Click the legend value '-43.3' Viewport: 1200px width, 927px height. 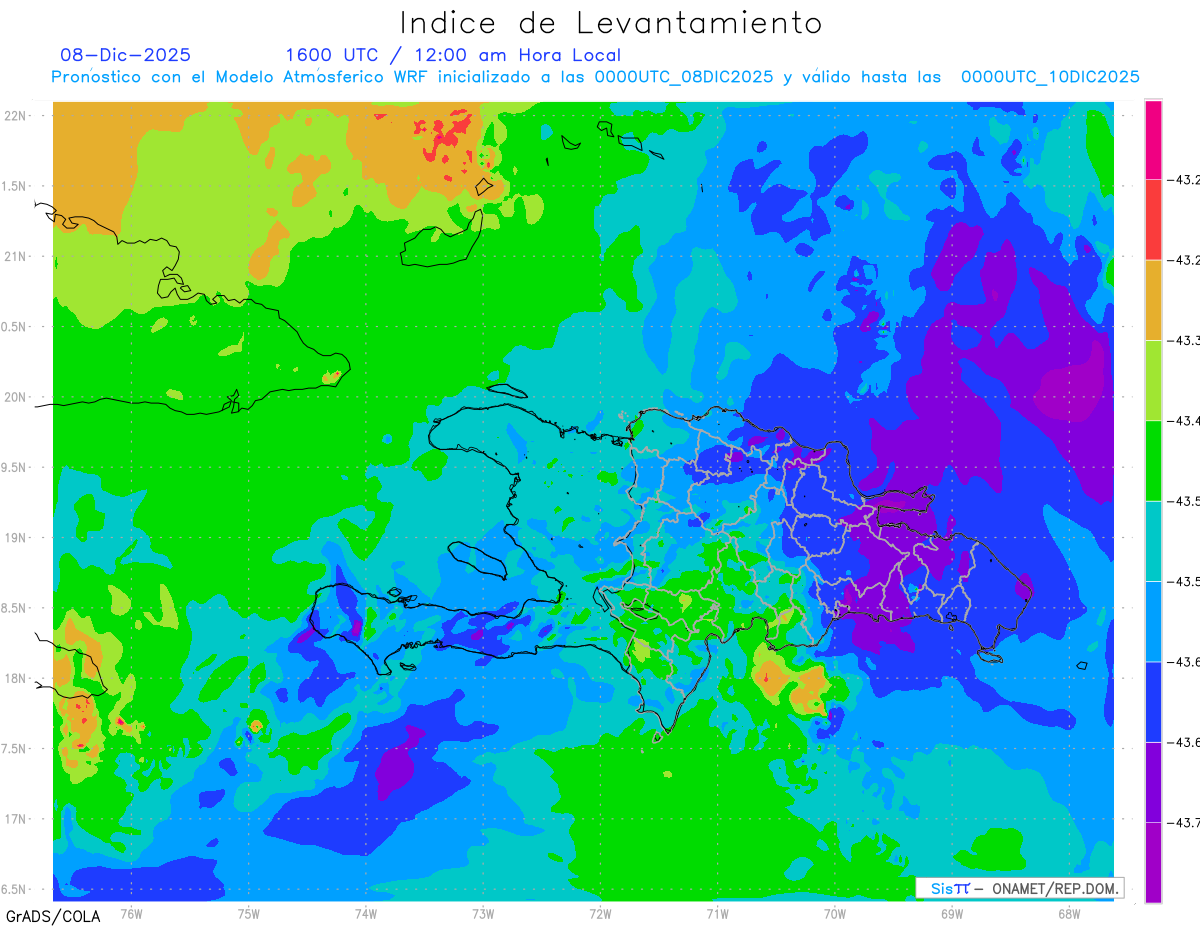pos(1183,341)
